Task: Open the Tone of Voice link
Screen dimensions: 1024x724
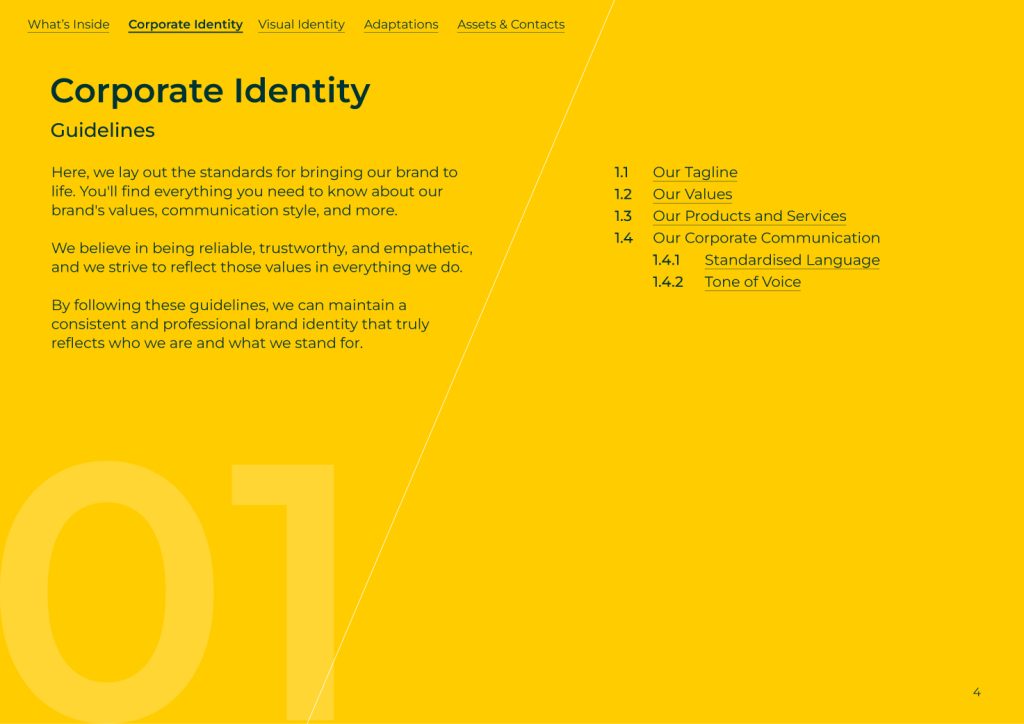Action: point(752,283)
